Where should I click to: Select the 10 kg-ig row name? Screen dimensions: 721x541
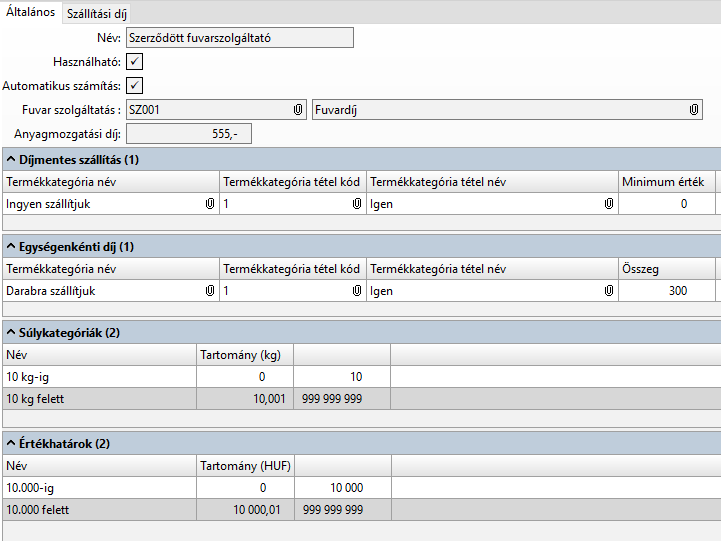(x=99, y=377)
